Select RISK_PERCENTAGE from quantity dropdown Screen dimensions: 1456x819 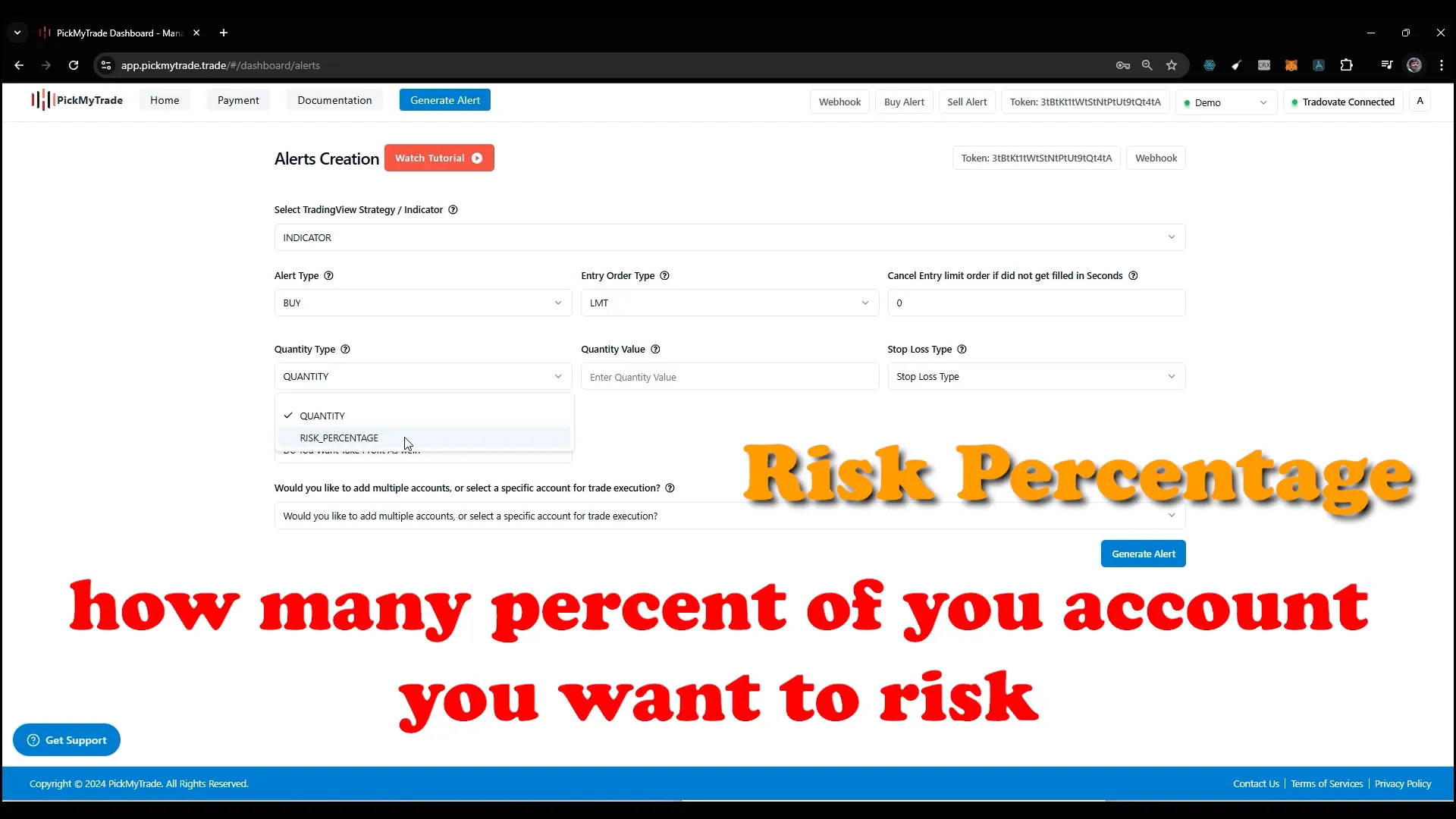340,438
